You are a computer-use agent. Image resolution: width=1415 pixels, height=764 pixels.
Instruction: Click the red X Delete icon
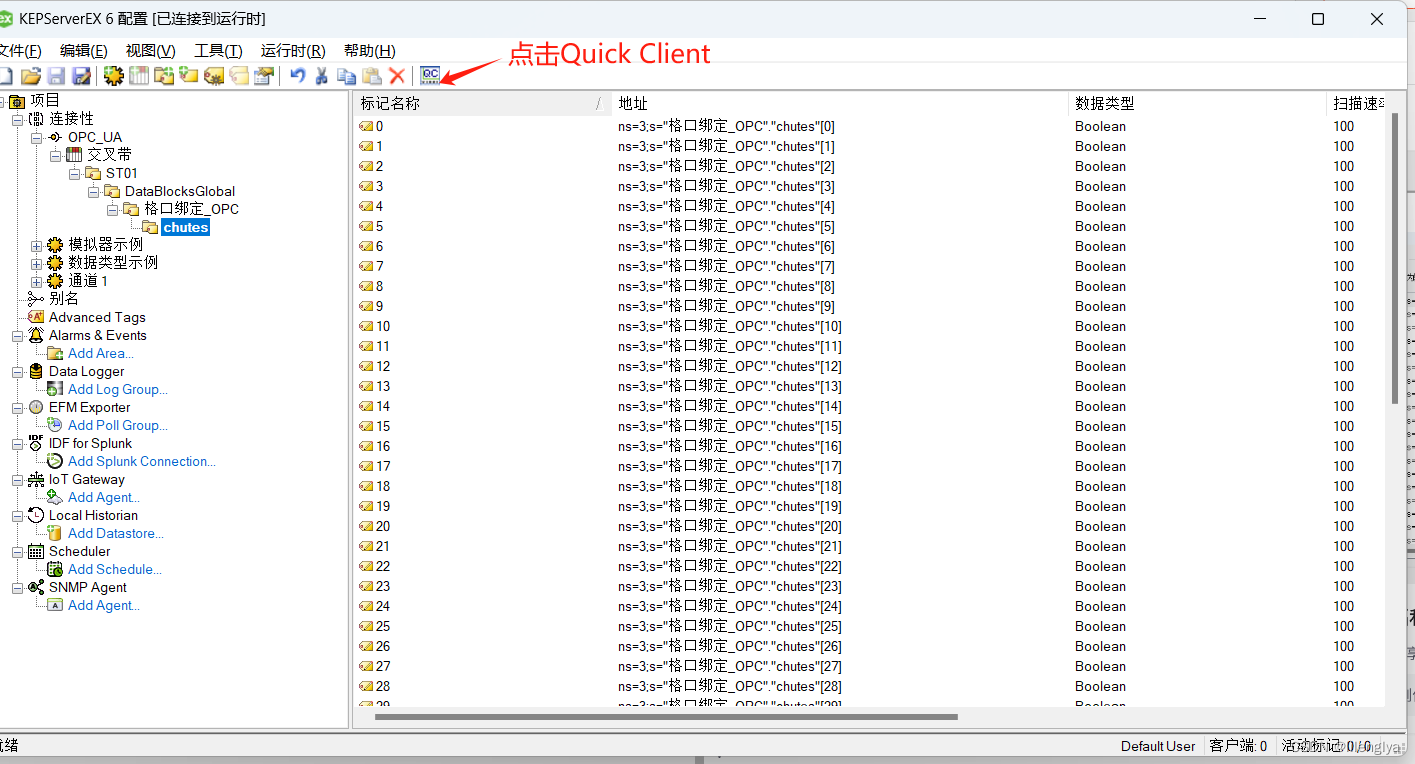397,75
